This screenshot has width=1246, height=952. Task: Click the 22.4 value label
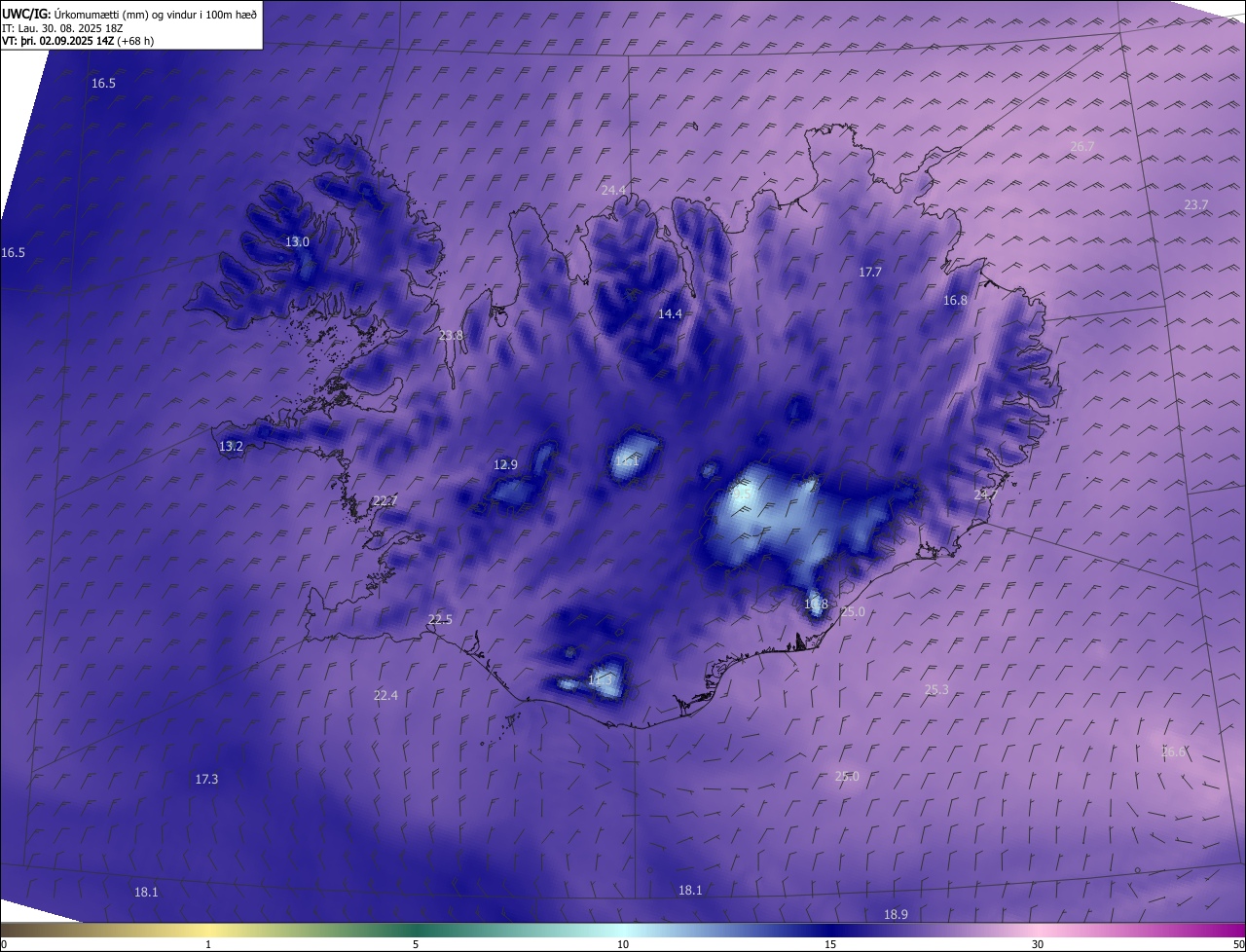click(x=385, y=695)
